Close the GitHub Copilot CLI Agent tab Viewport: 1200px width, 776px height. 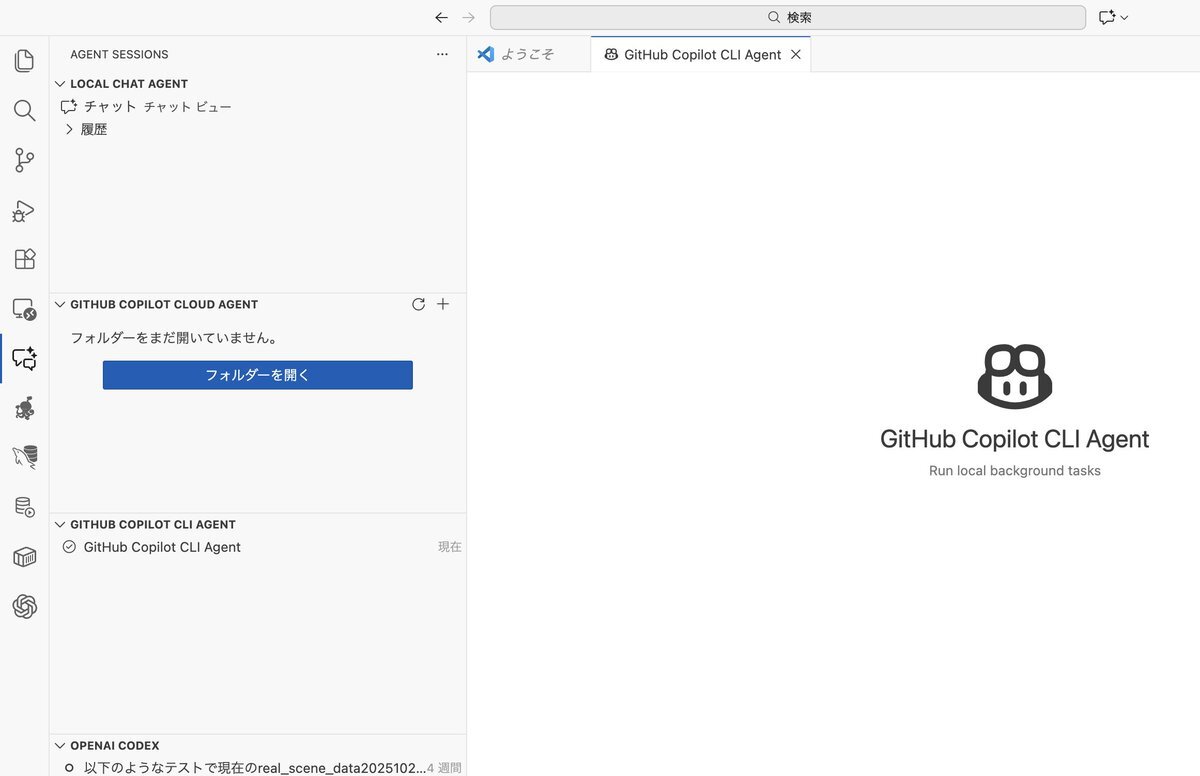point(796,54)
